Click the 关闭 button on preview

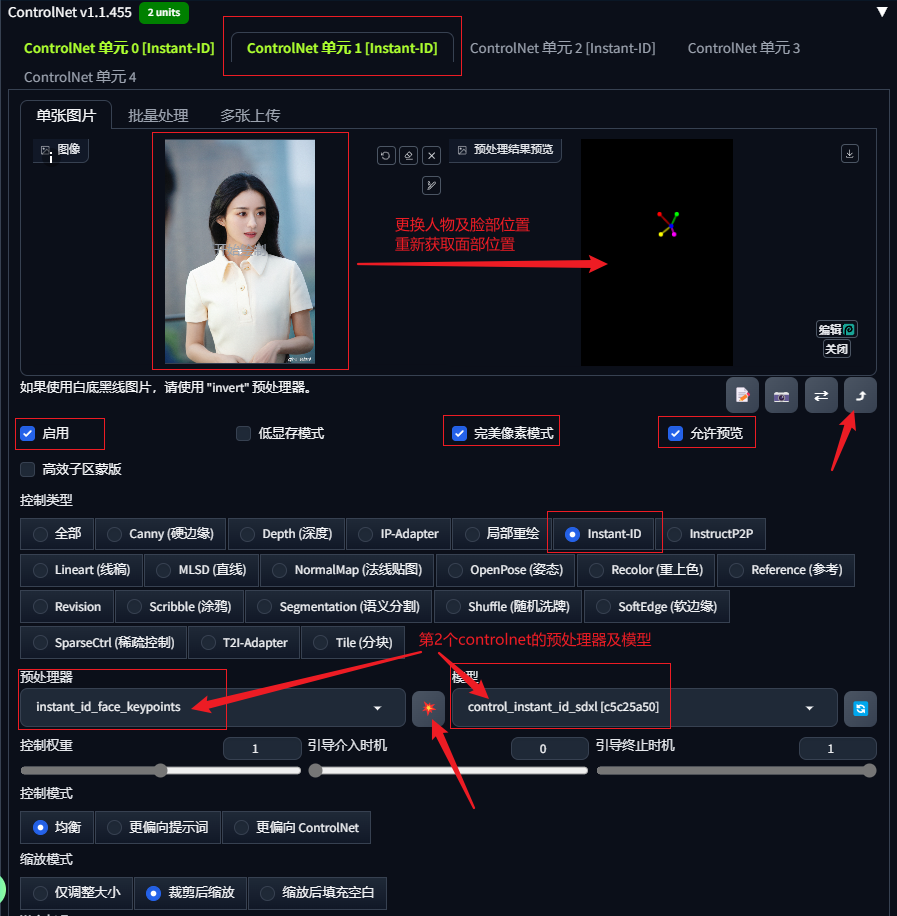836,349
